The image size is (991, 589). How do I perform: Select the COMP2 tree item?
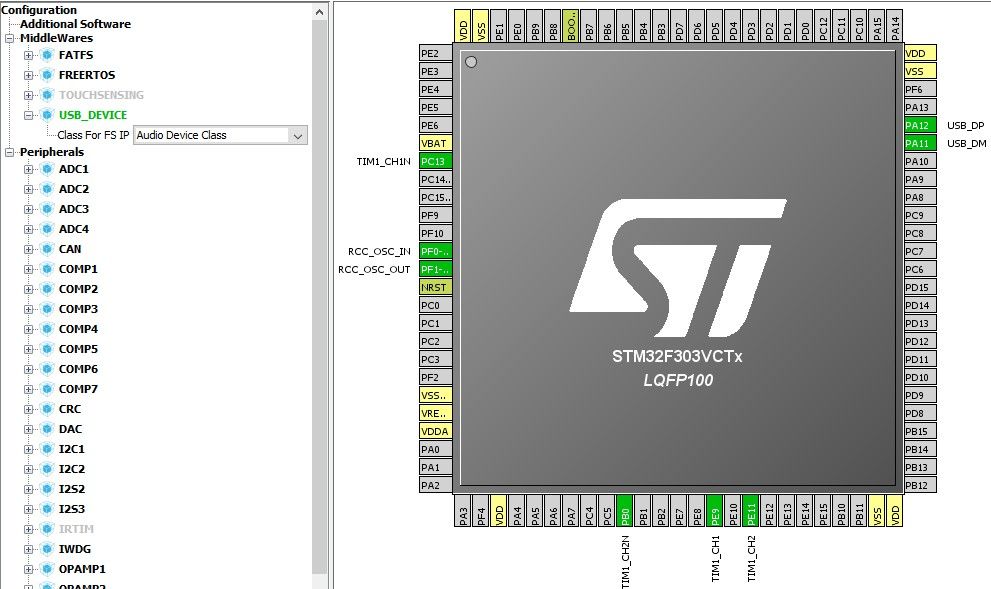click(78, 289)
